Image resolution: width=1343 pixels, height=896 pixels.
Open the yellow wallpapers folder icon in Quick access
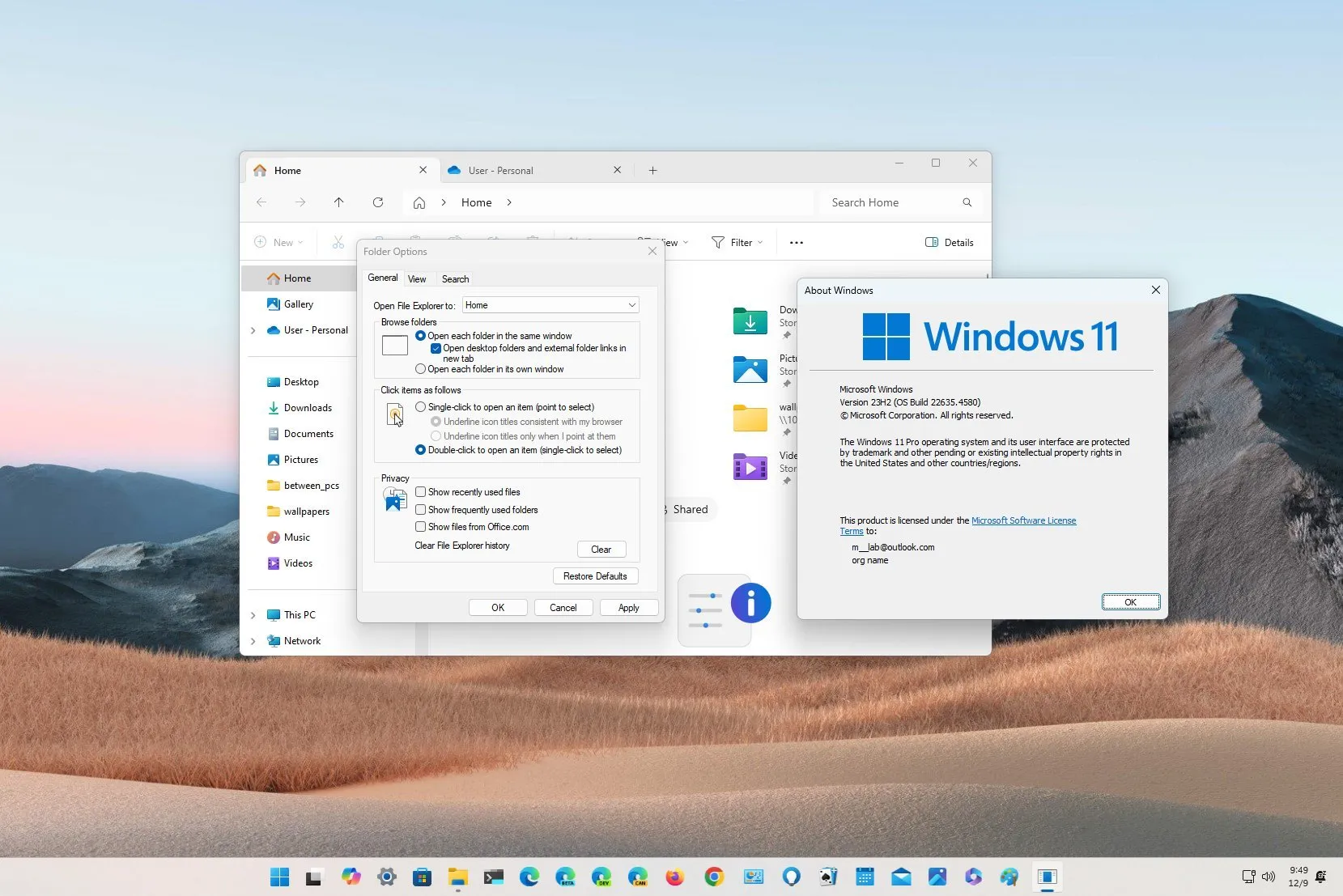click(750, 418)
